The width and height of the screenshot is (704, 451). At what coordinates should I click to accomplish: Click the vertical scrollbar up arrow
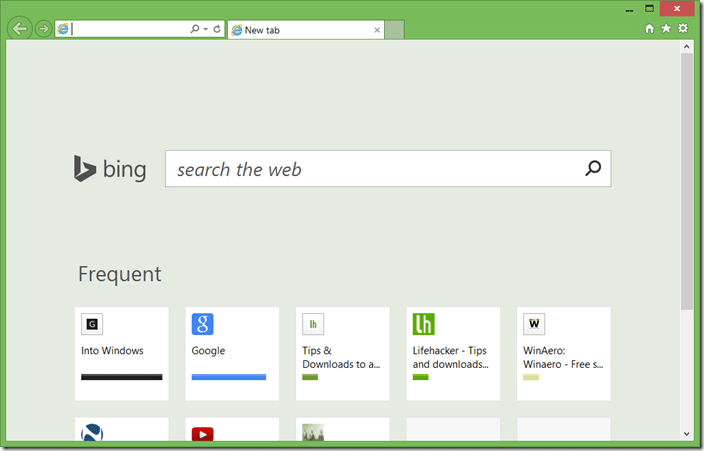click(x=686, y=46)
